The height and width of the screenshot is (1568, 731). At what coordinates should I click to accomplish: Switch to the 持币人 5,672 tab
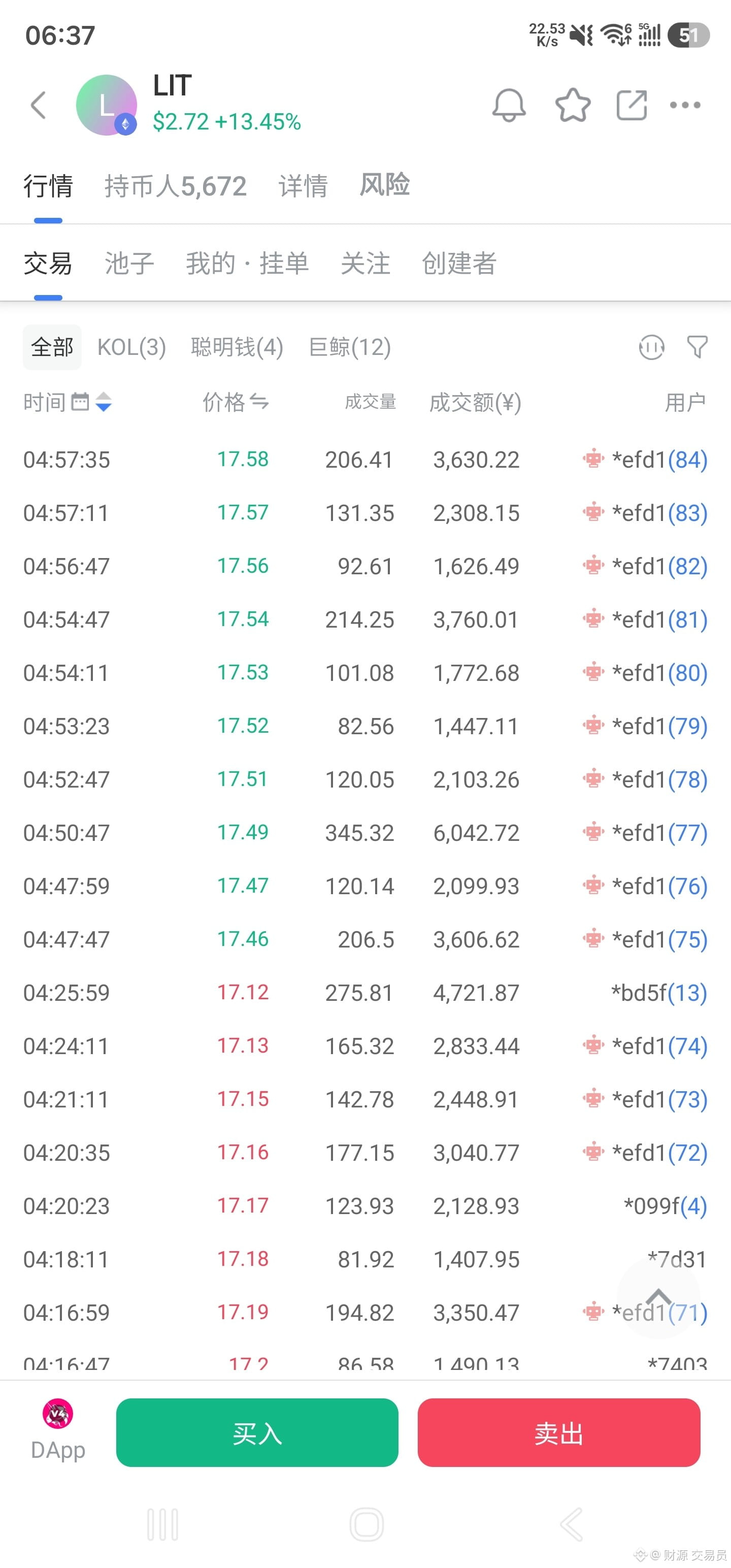(175, 186)
